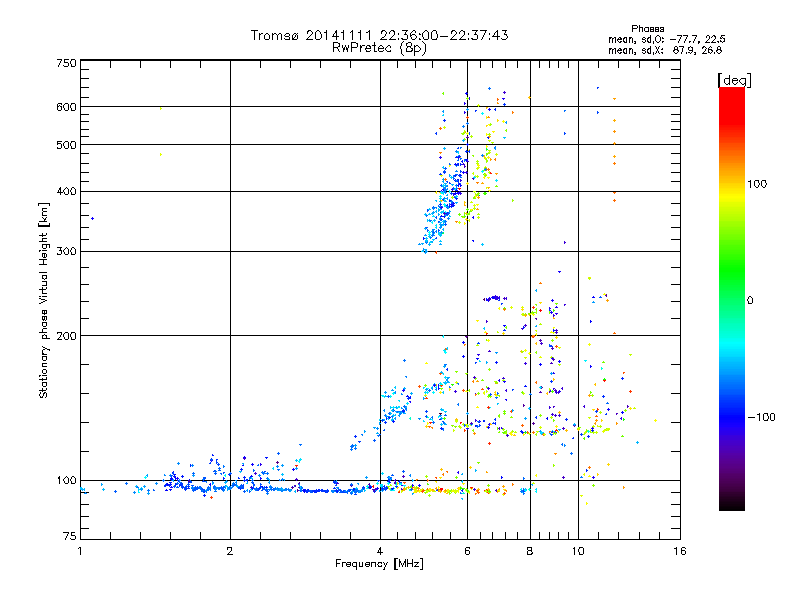Click the x-axis tick label "2"

[x=230, y=551]
